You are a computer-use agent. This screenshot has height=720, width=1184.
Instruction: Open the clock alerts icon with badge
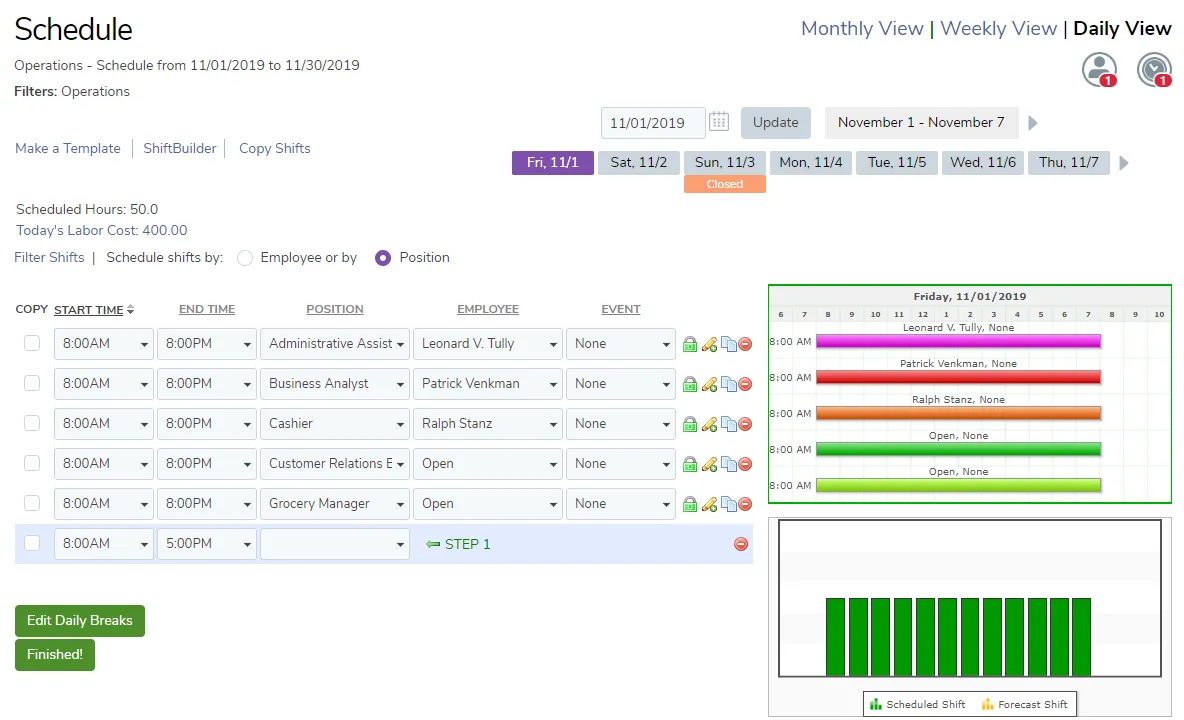tap(1155, 70)
